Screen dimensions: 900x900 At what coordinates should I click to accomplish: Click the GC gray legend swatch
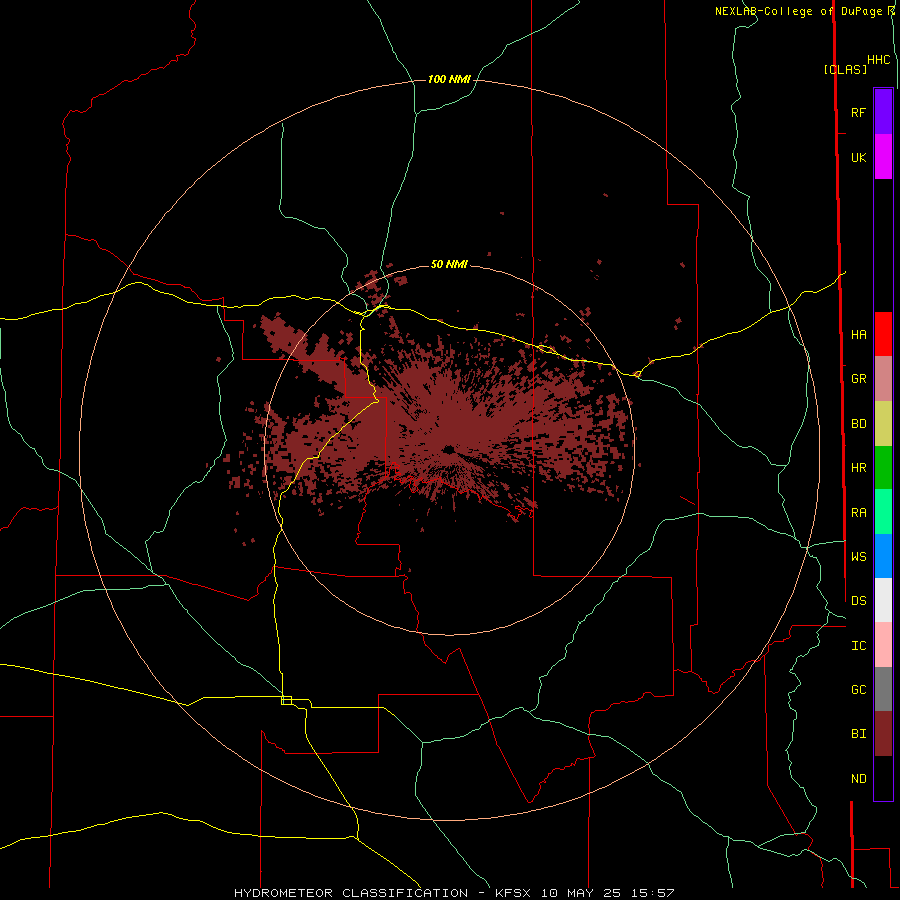click(x=883, y=689)
